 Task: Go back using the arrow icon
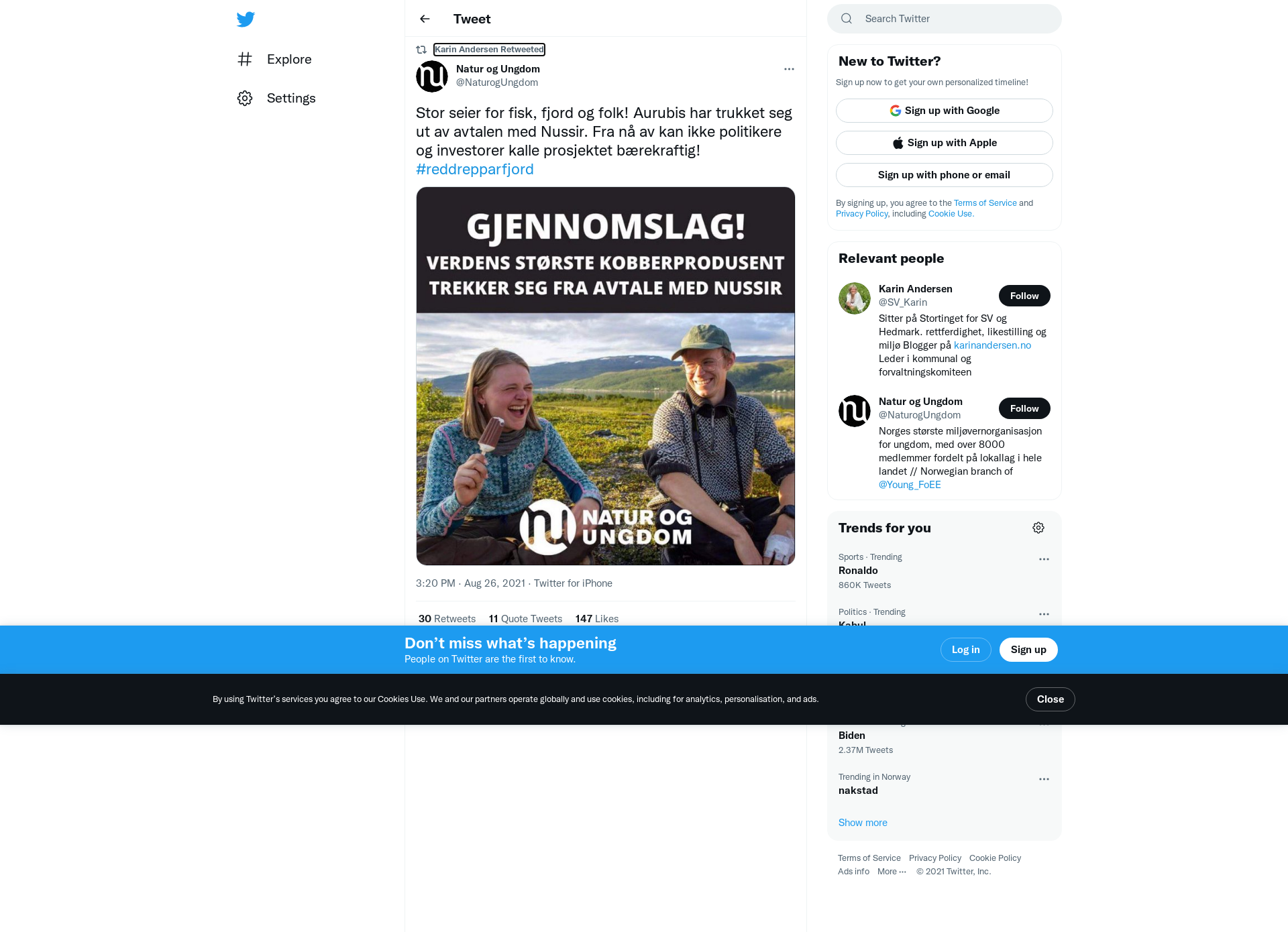[x=425, y=19]
